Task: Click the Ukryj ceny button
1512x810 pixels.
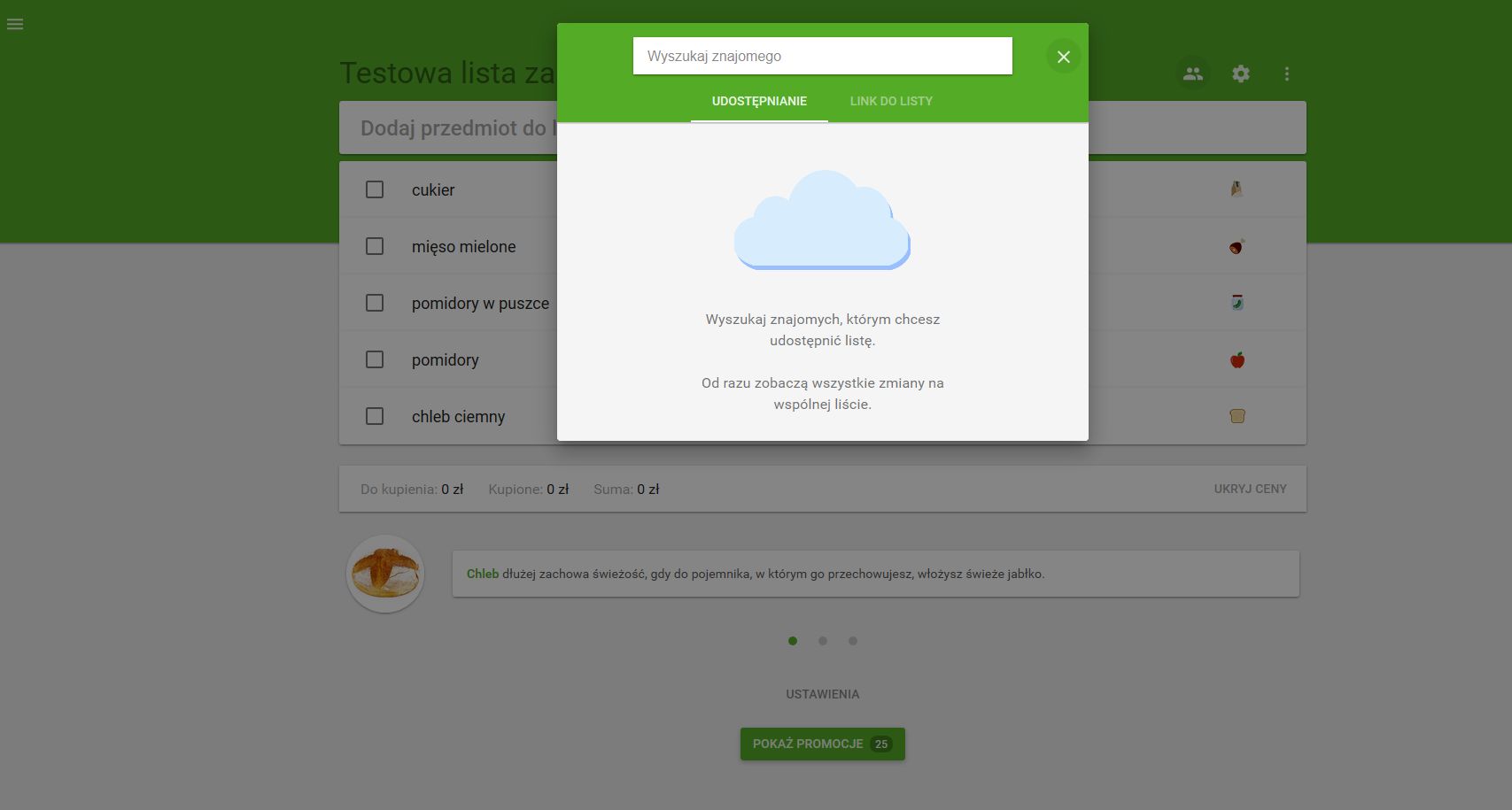Action: coord(1250,489)
